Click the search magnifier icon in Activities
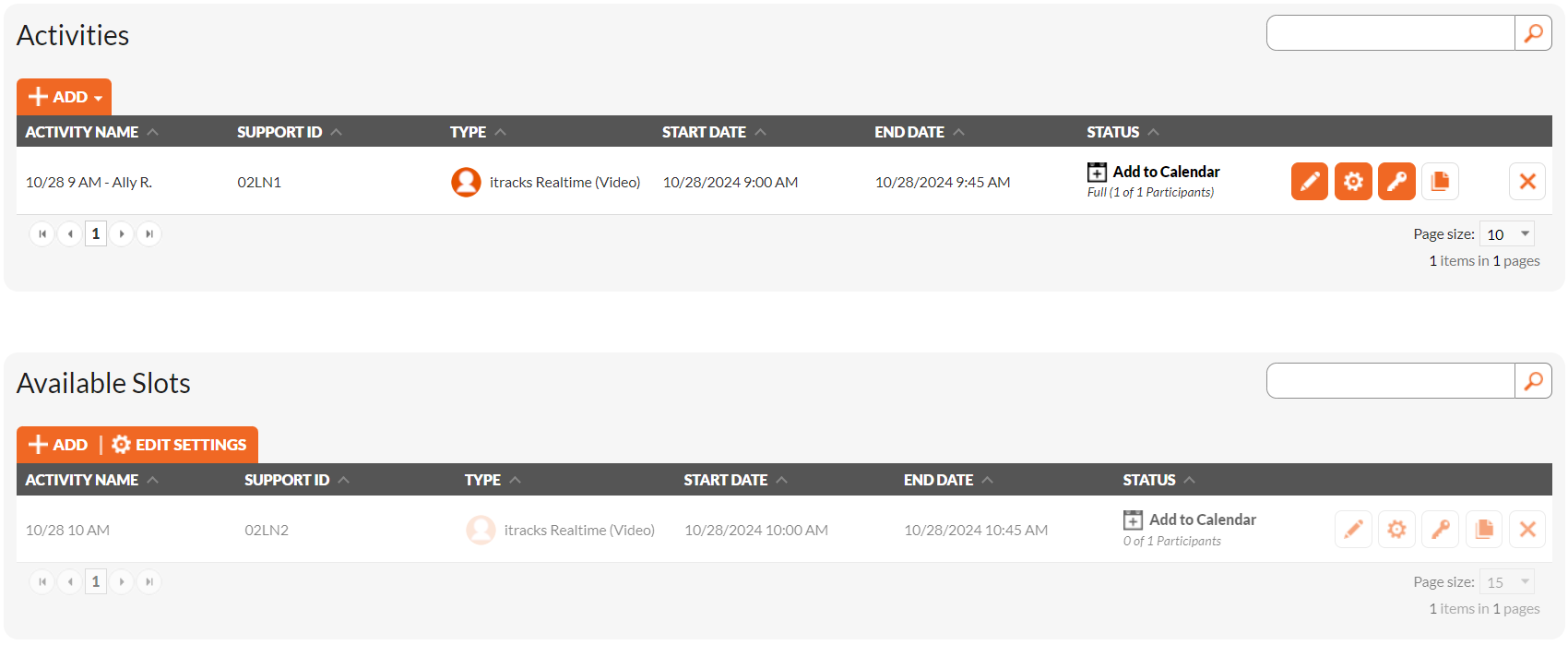The image size is (1568, 645). 1533,33
